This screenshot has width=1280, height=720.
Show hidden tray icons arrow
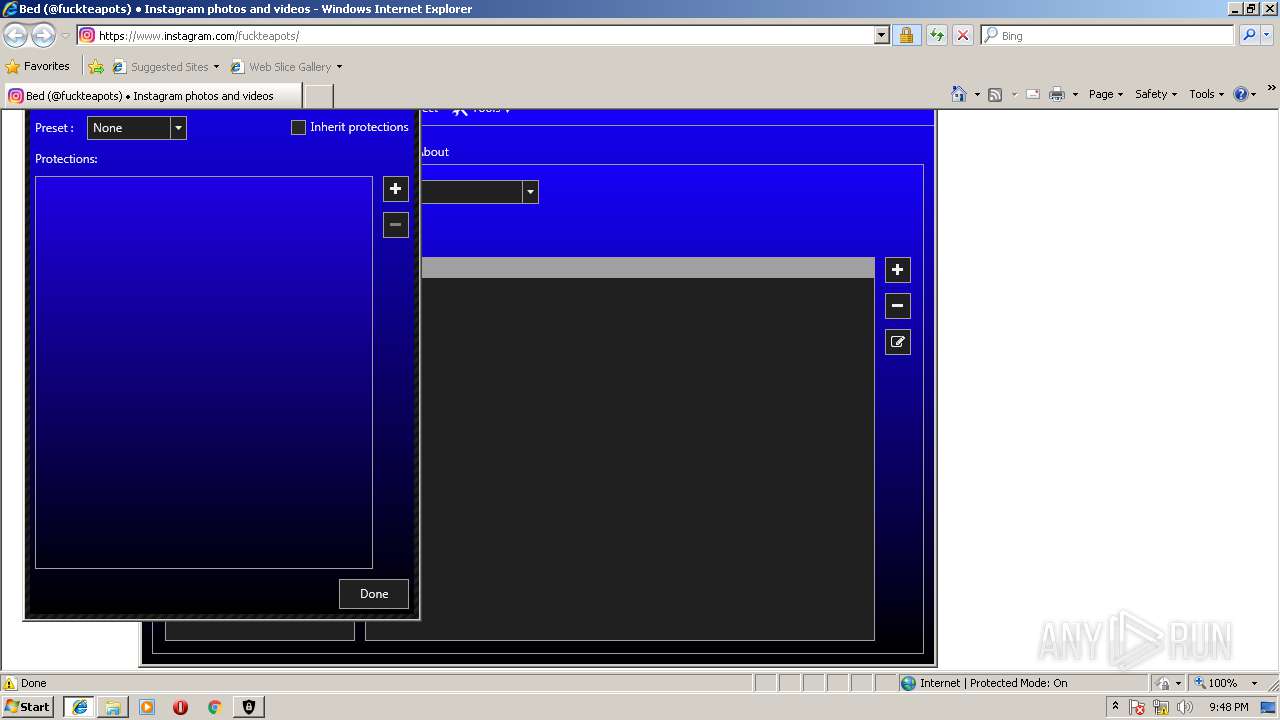tap(1115, 707)
